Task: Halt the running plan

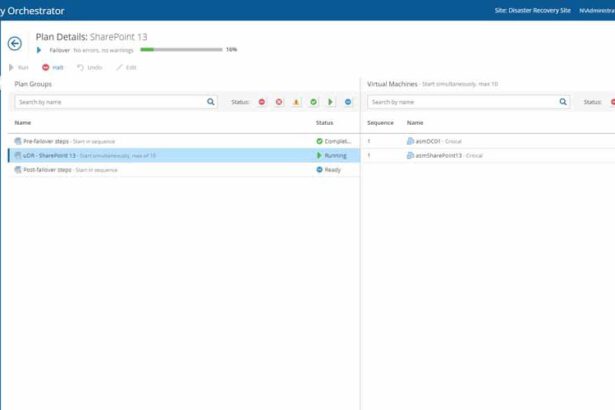Action: (53, 67)
